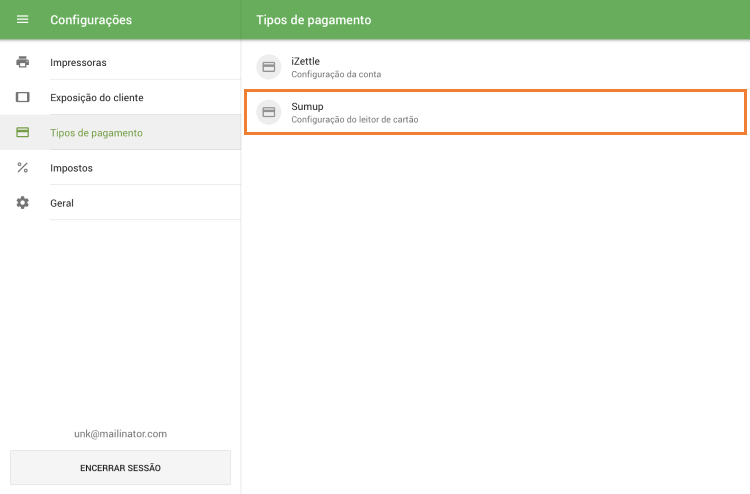Select Tipos de pagamento in sidebar
The width and height of the screenshot is (750, 494).
pos(96,133)
